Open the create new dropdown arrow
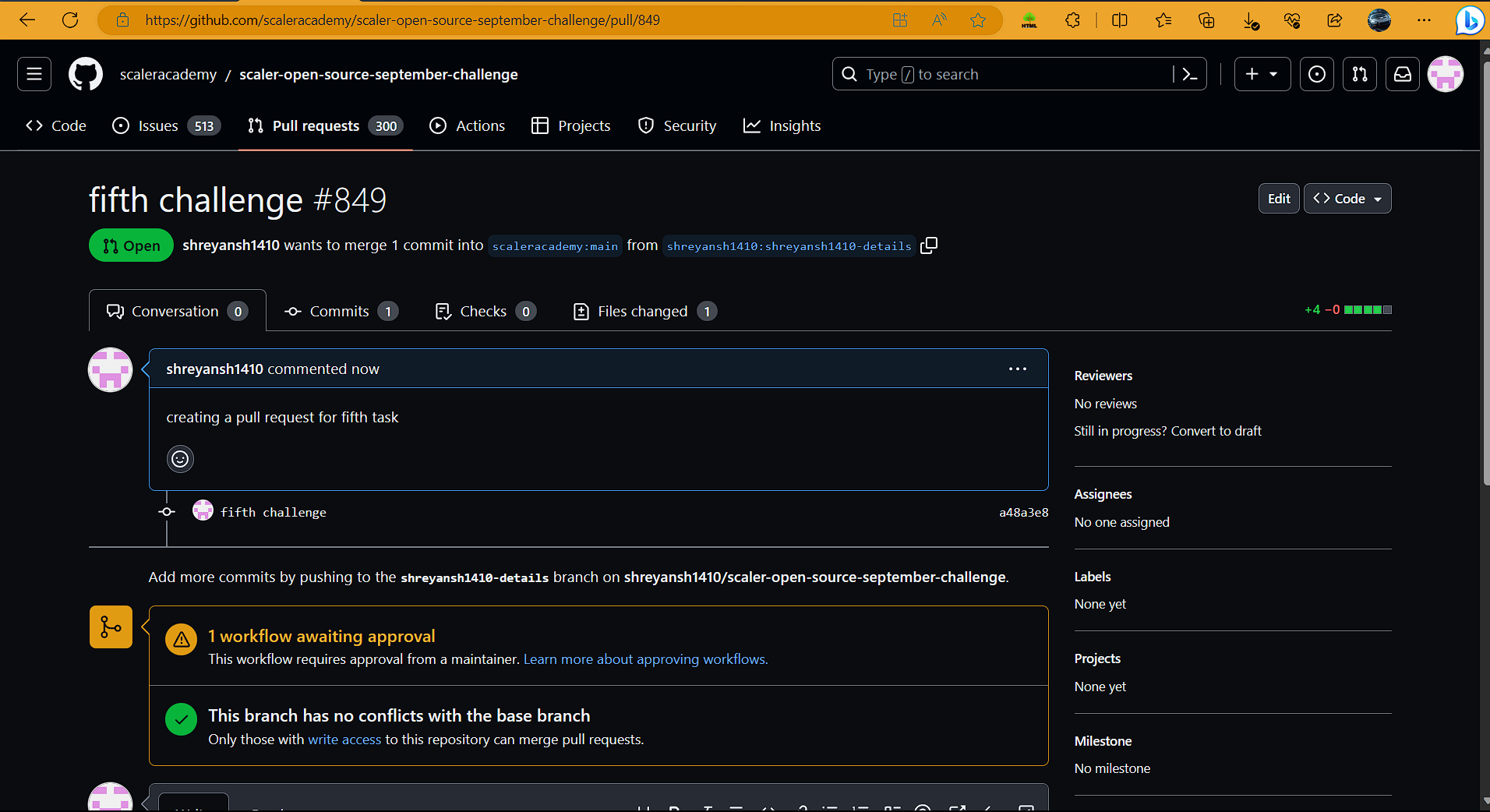 point(1274,73)
